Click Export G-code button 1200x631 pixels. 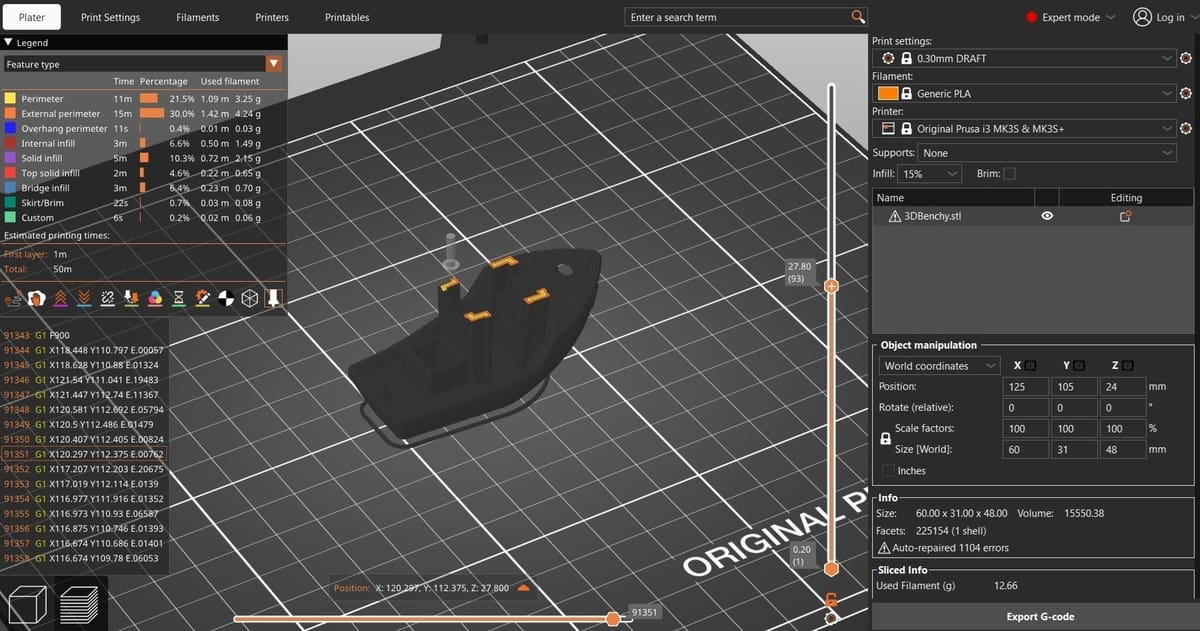[1040, 616]
